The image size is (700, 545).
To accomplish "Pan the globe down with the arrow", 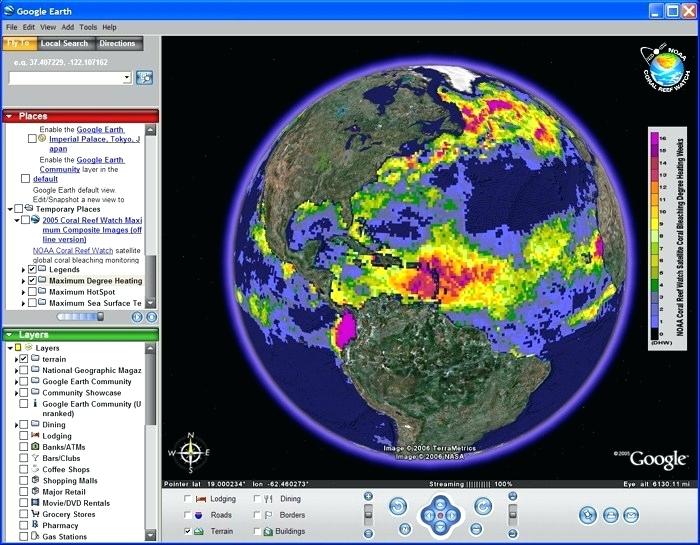I will (x=440, y=528).
